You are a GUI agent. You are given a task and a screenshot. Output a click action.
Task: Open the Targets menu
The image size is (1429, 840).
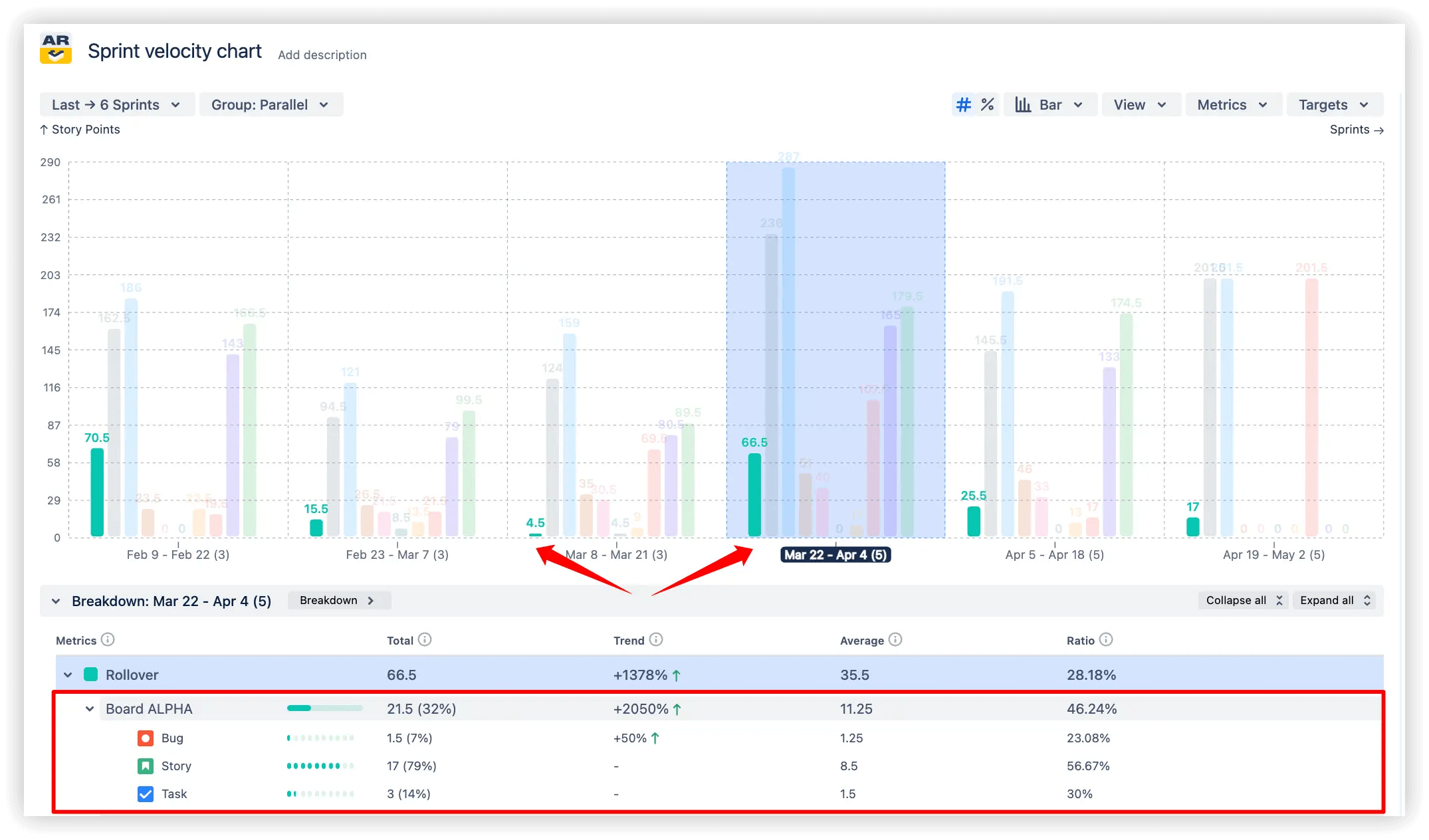coord(1332,104)
